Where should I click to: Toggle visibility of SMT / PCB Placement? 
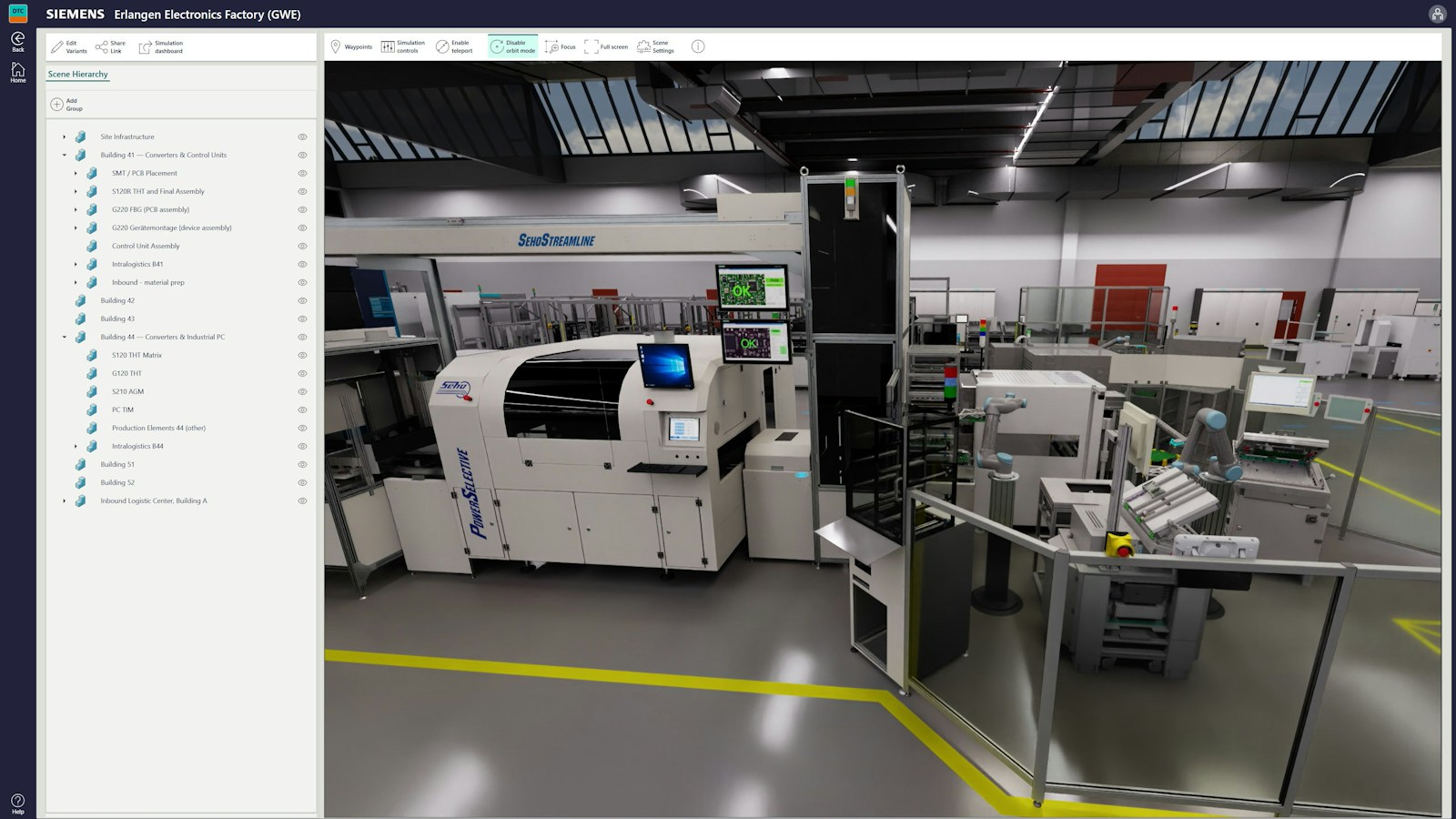[x=302, y=173]
